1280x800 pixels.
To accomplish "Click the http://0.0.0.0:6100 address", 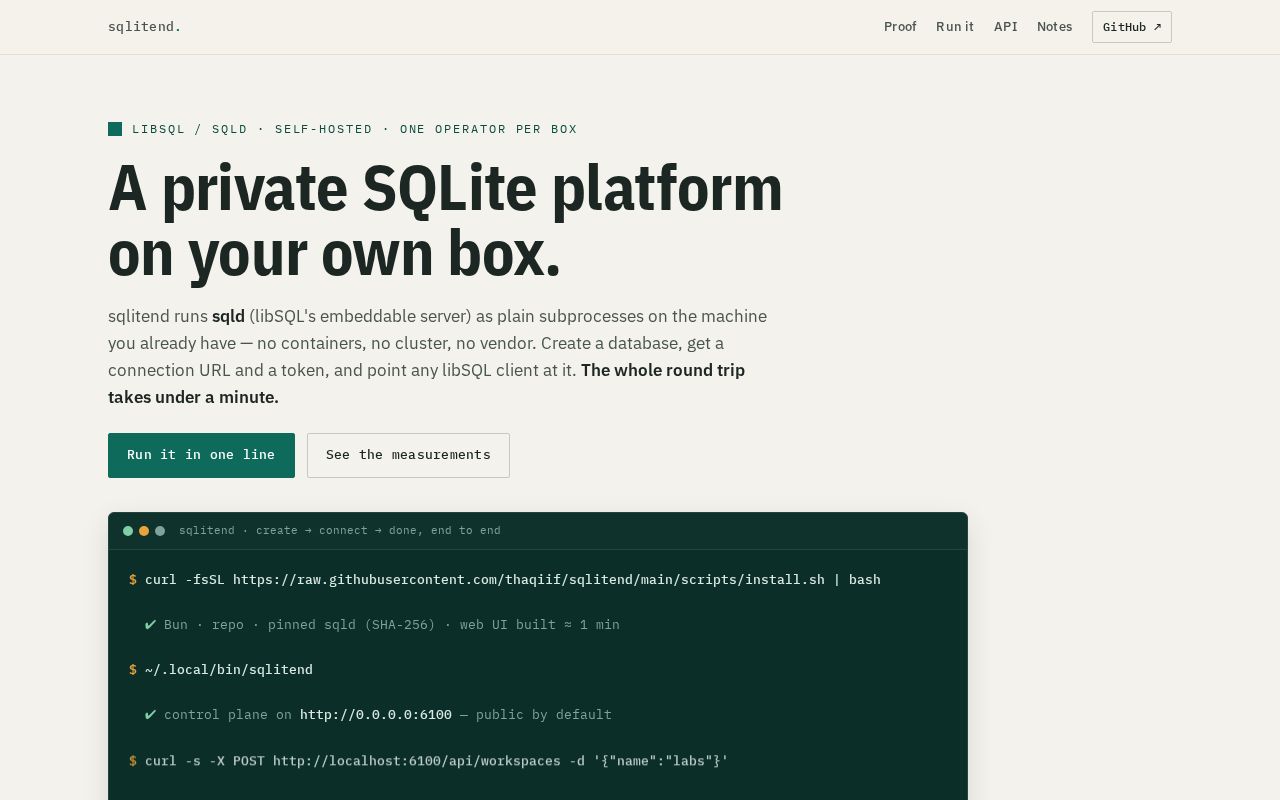I will tap(376, 715).
